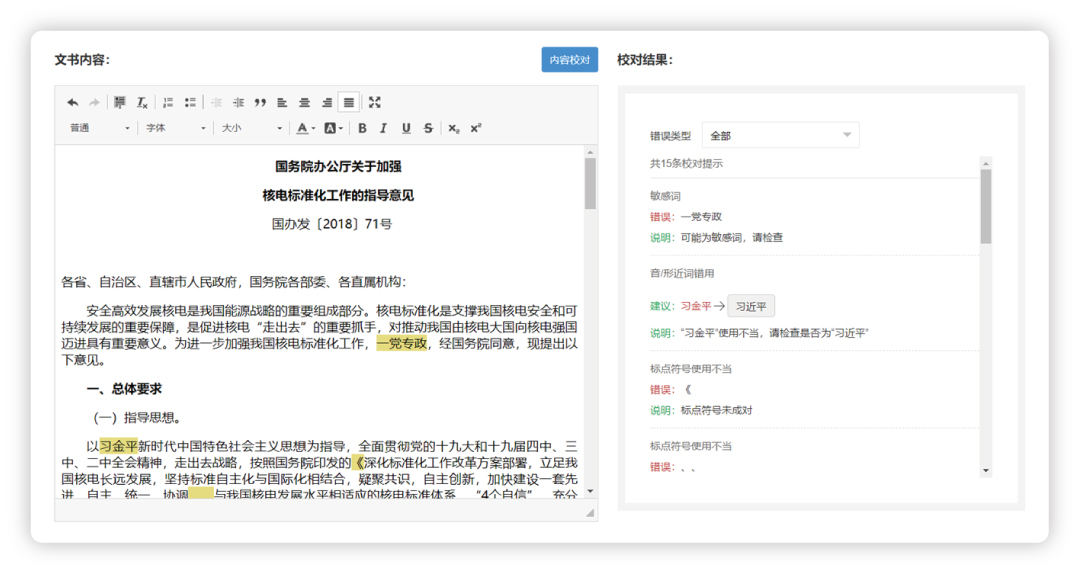
Task: Select the 敏感词 result entry heading
Action: [665, 196]
